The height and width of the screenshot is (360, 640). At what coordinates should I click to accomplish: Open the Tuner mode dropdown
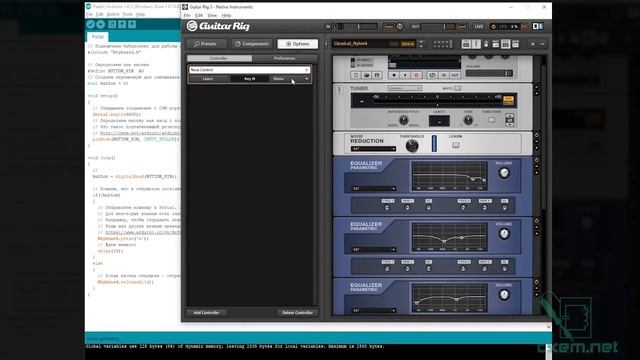pyautogui.click(x=404, y=88)
